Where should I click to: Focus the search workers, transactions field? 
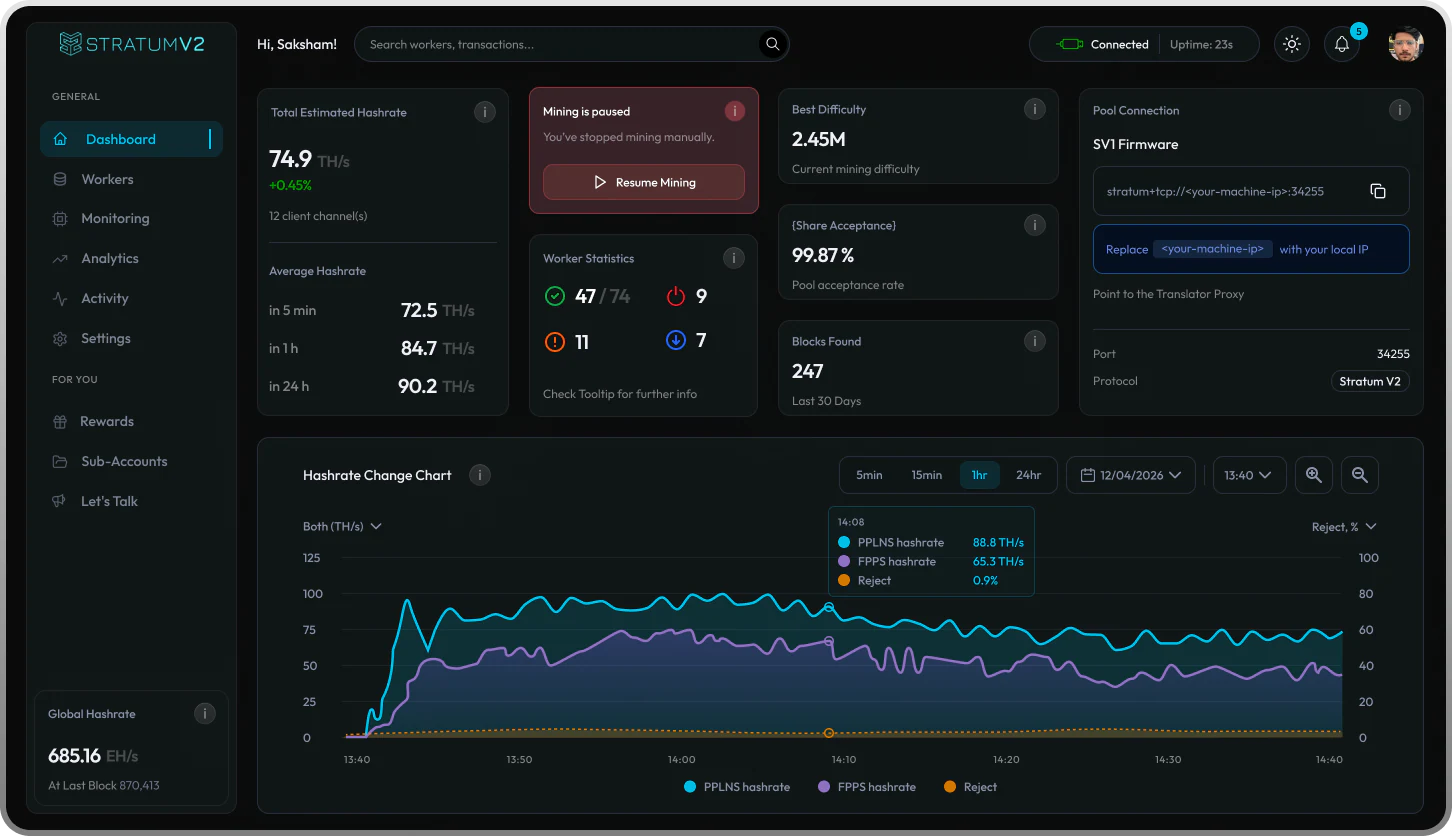pos(572,44)
